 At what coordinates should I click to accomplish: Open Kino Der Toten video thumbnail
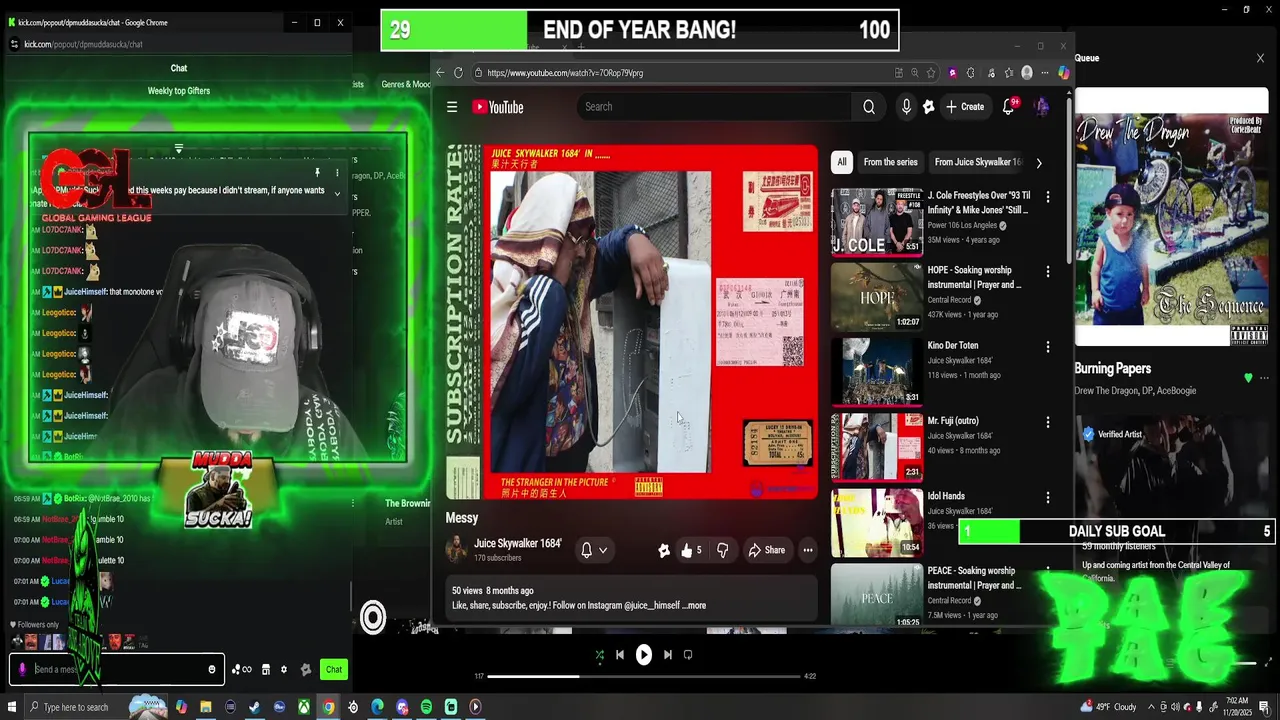point(877,372)
